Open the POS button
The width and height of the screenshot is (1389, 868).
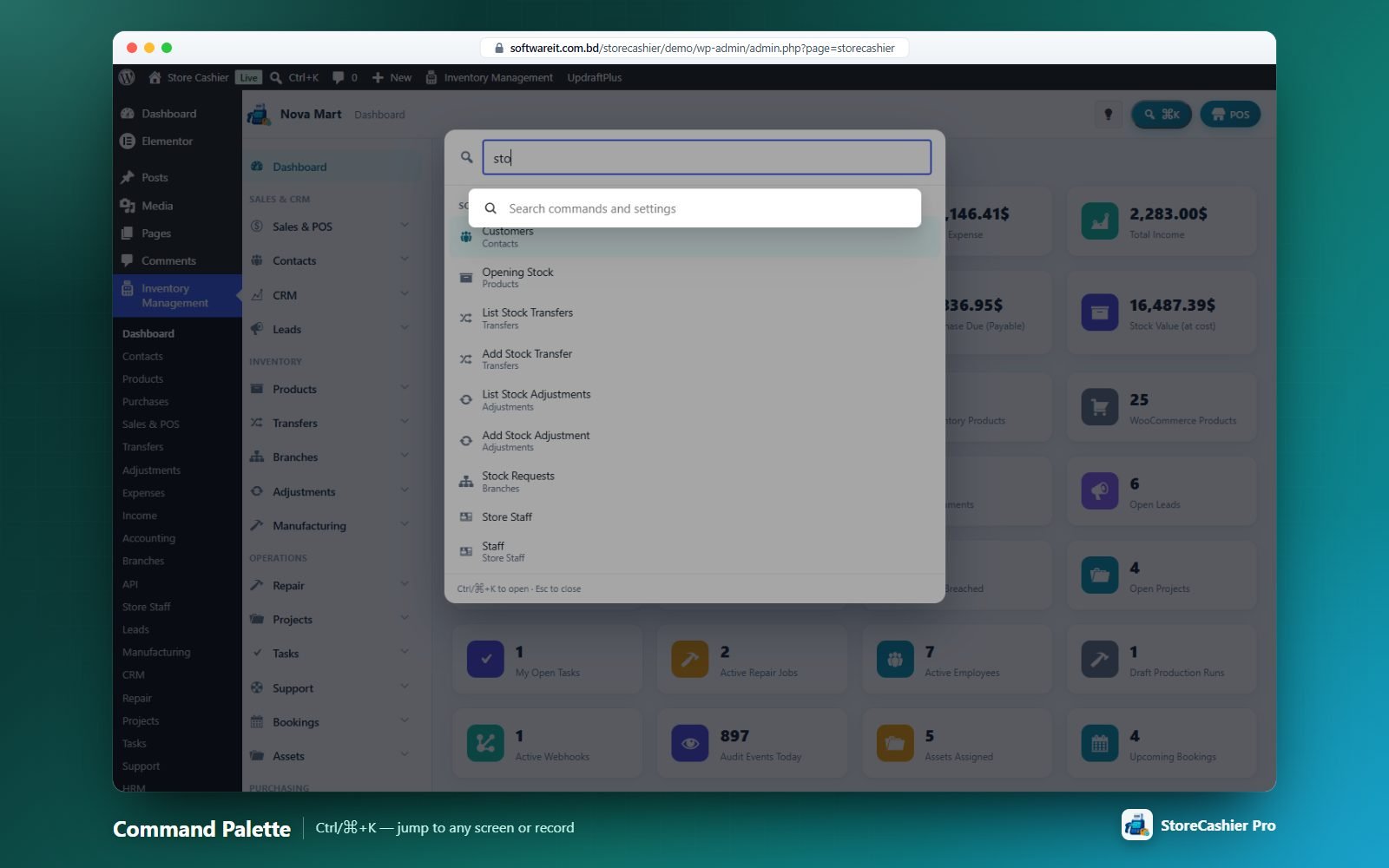point(1230,114)
